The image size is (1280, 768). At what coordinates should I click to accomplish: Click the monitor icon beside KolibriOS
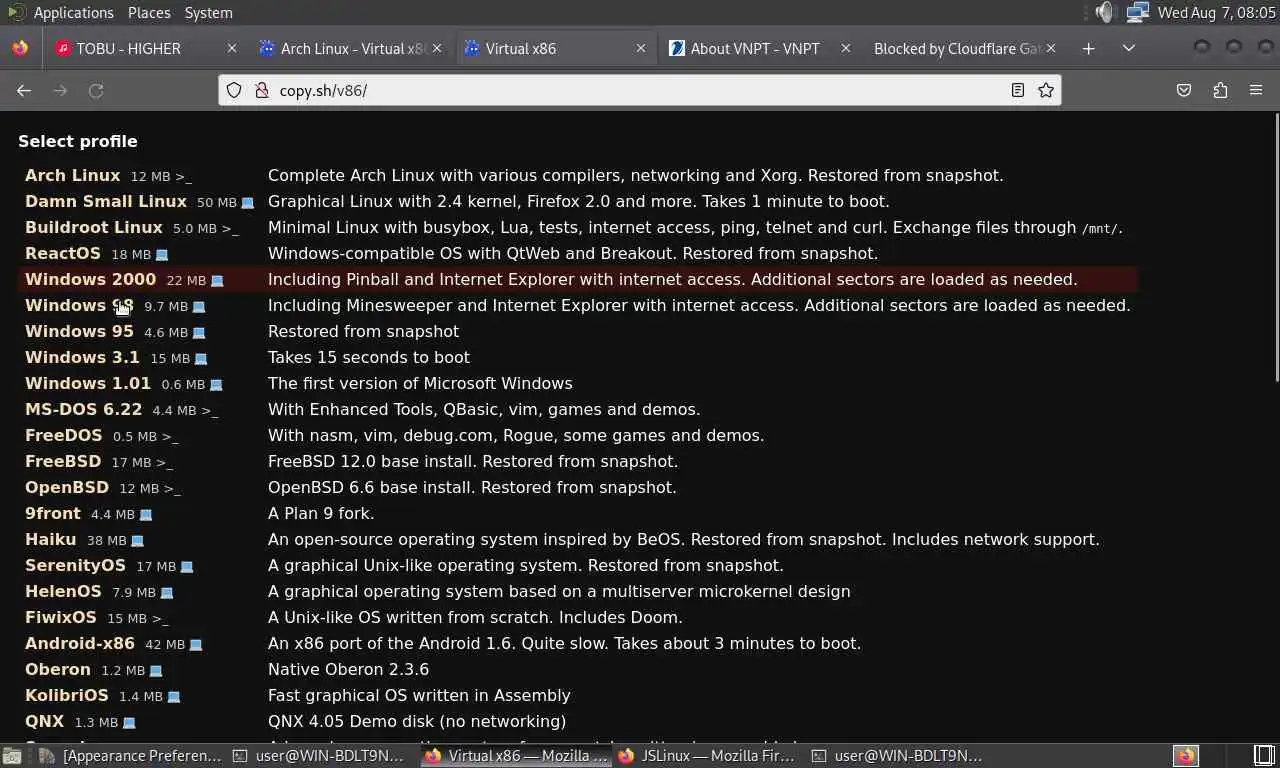(174, 697)
